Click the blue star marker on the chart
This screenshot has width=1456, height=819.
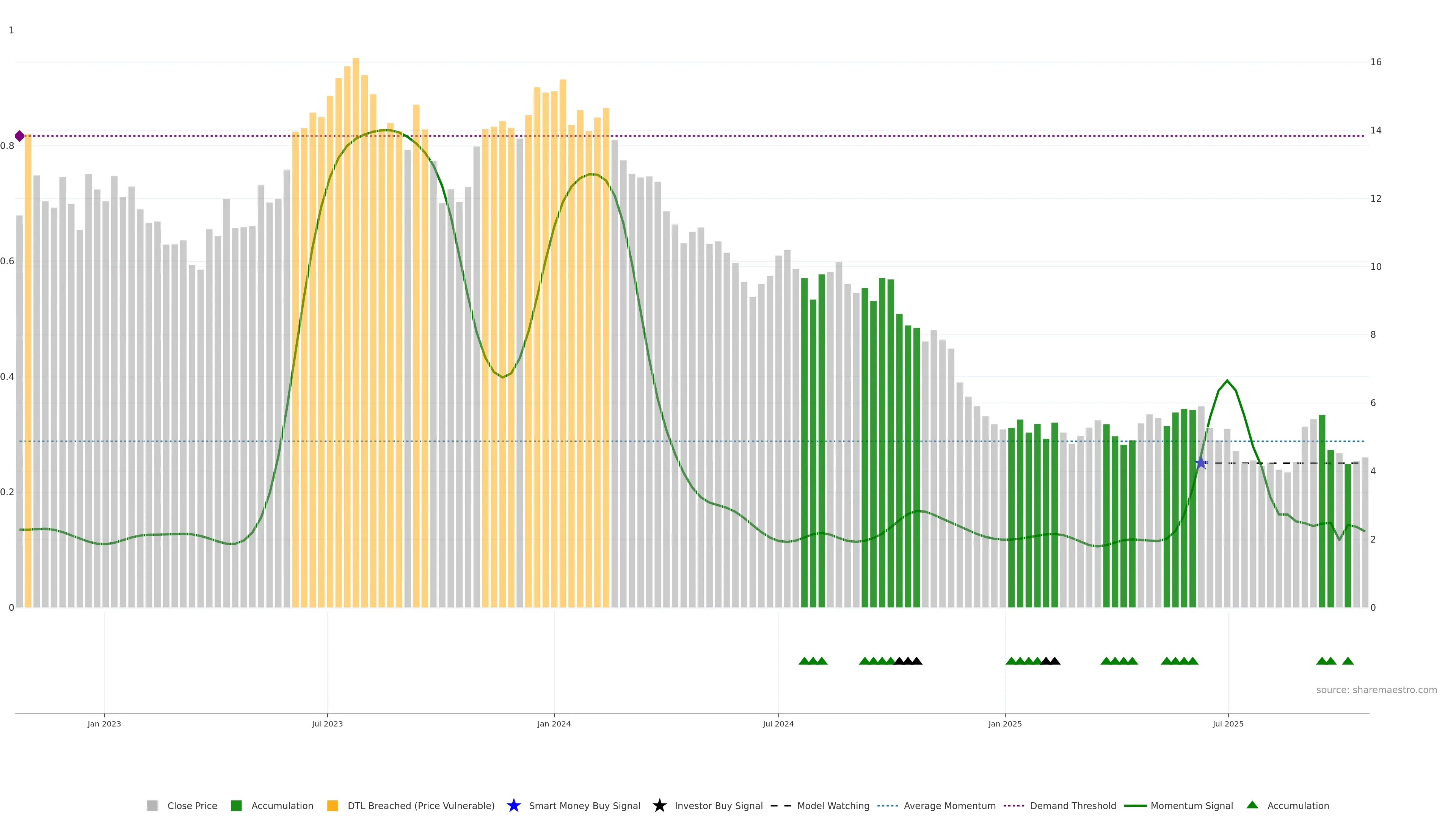tap(1201, 463)
